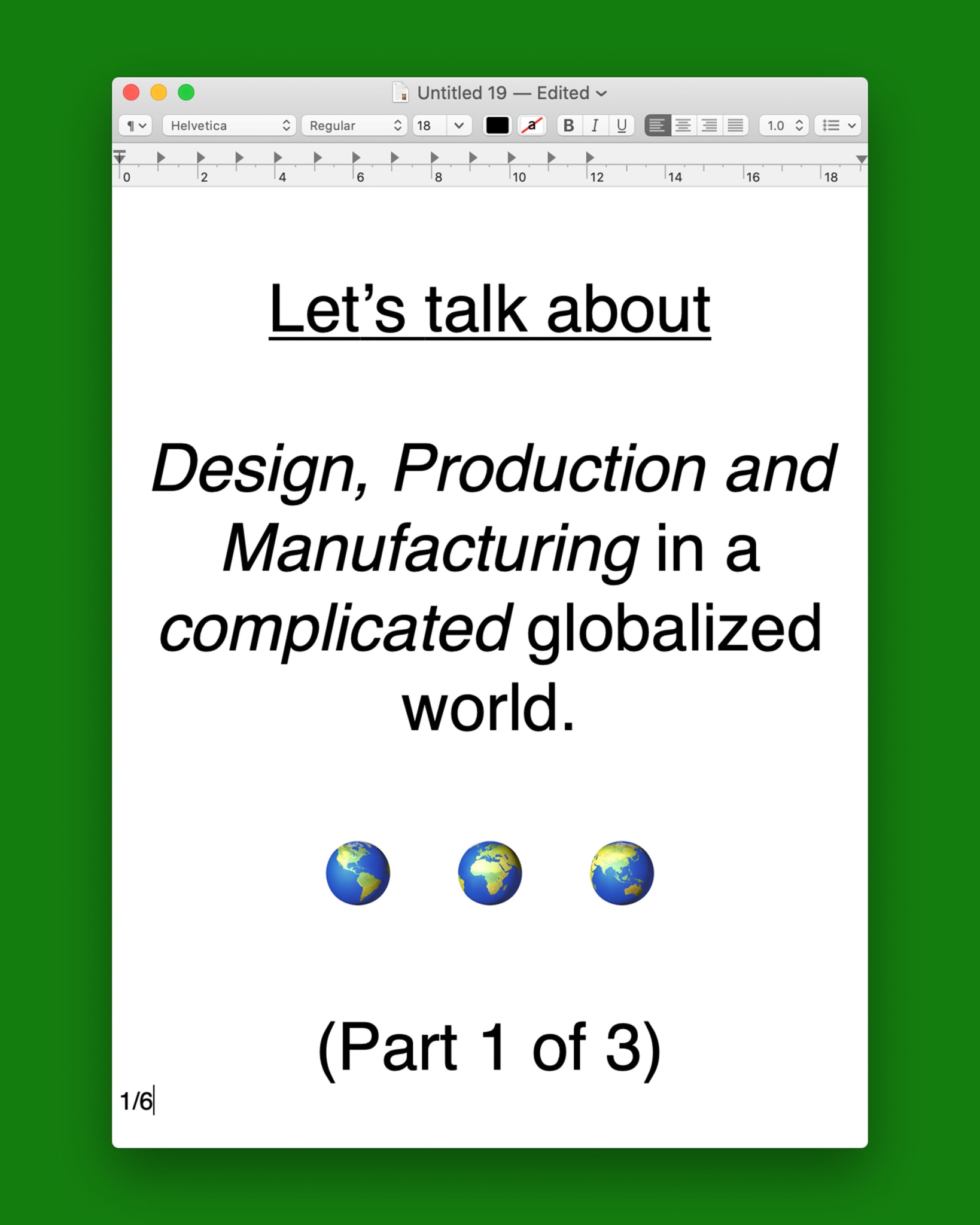
Task: Click the Europe-Africa globe emoji
Action: coord(489,873)
